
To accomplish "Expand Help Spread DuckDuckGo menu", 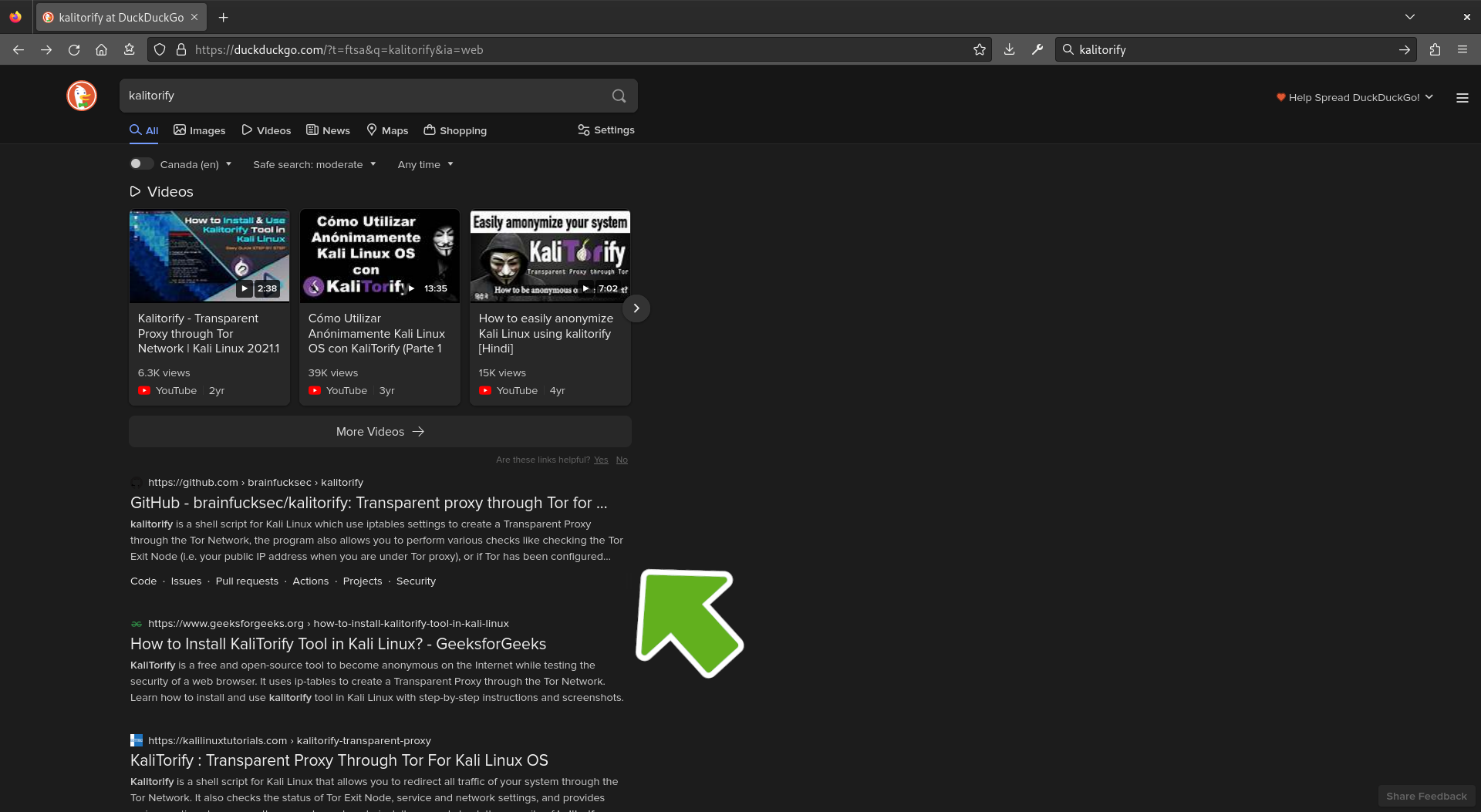I will (1354, 97).
